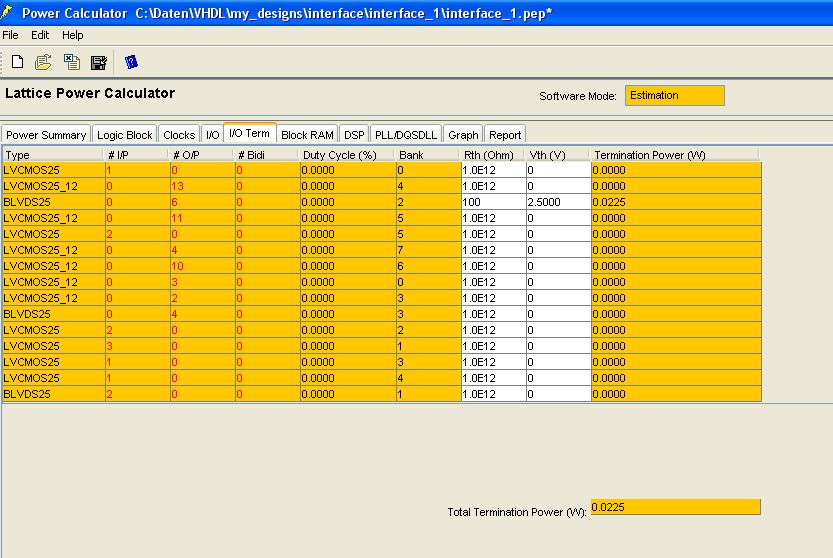Click the Total Termination Power (W) label

point(516,512)
